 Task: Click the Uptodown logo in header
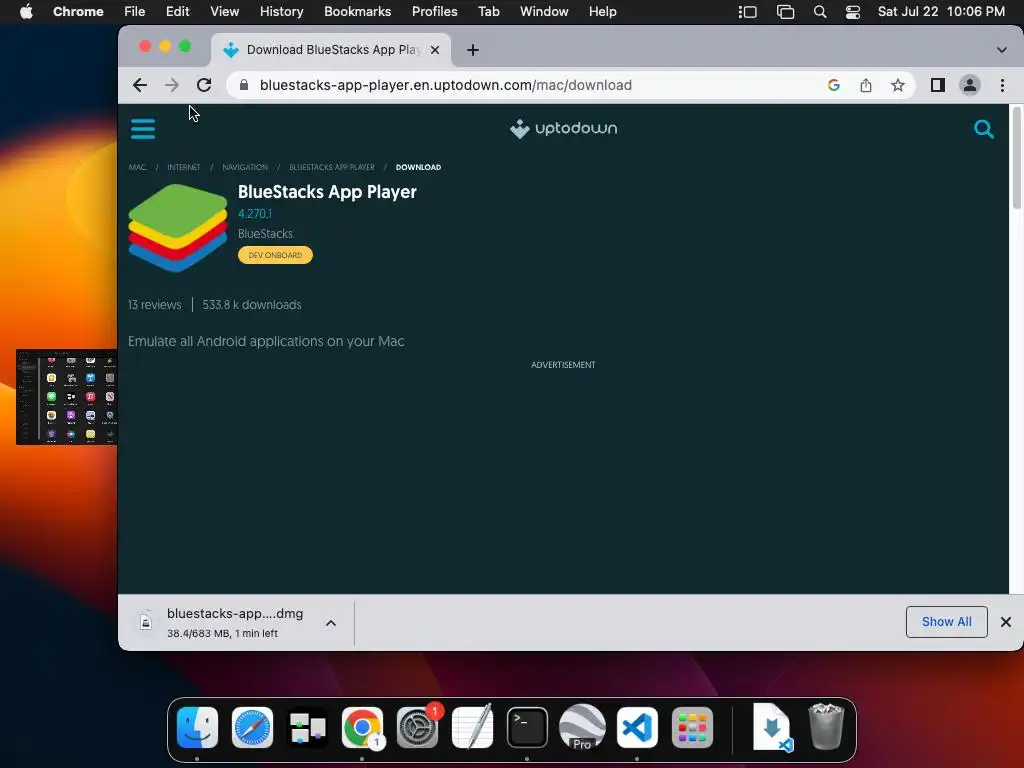pyautogui.click(x=563, y=129)
